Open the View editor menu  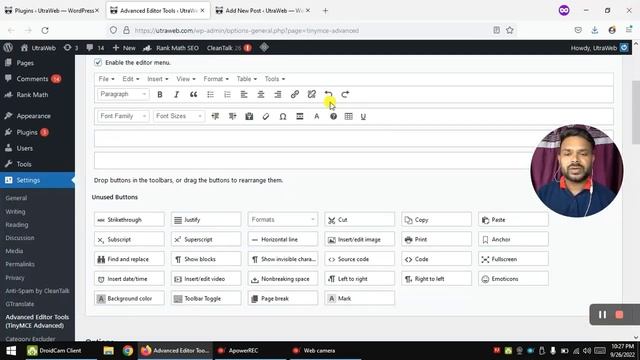186,79
